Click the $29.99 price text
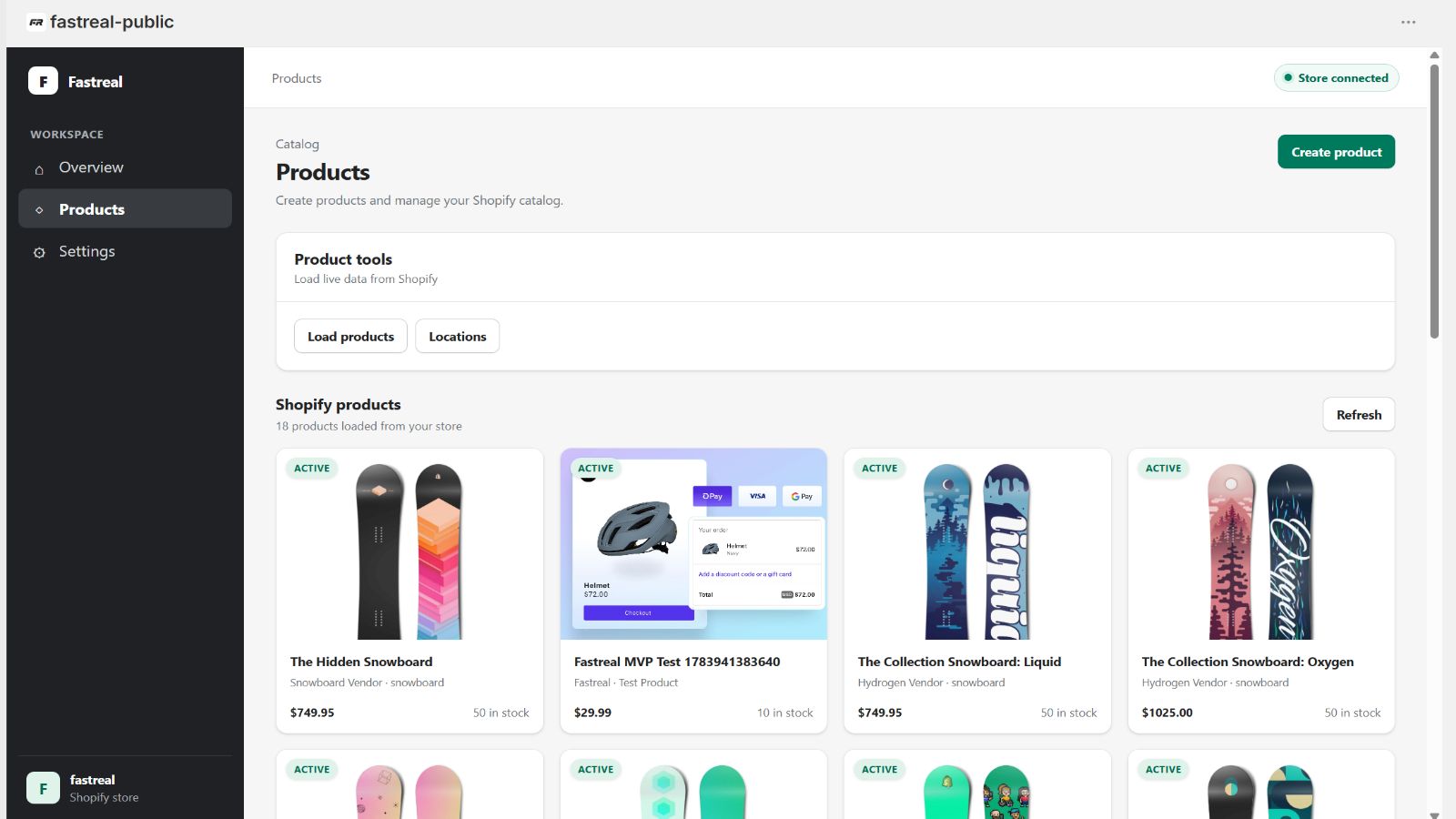This screenshot has height=819, width=1456. [592, 713]
